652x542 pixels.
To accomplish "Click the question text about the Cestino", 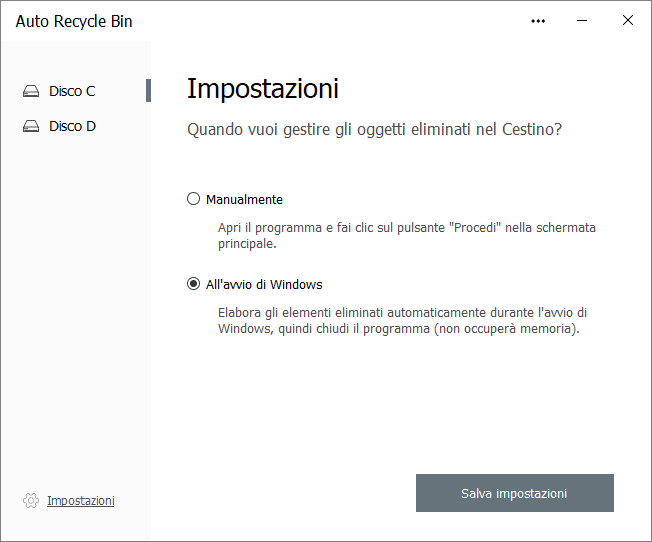I will [375, 130].
